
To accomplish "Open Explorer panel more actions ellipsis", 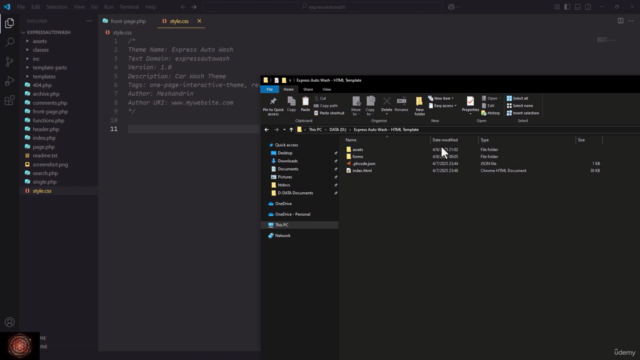I will pyautogui.click(x=89, y=21).
